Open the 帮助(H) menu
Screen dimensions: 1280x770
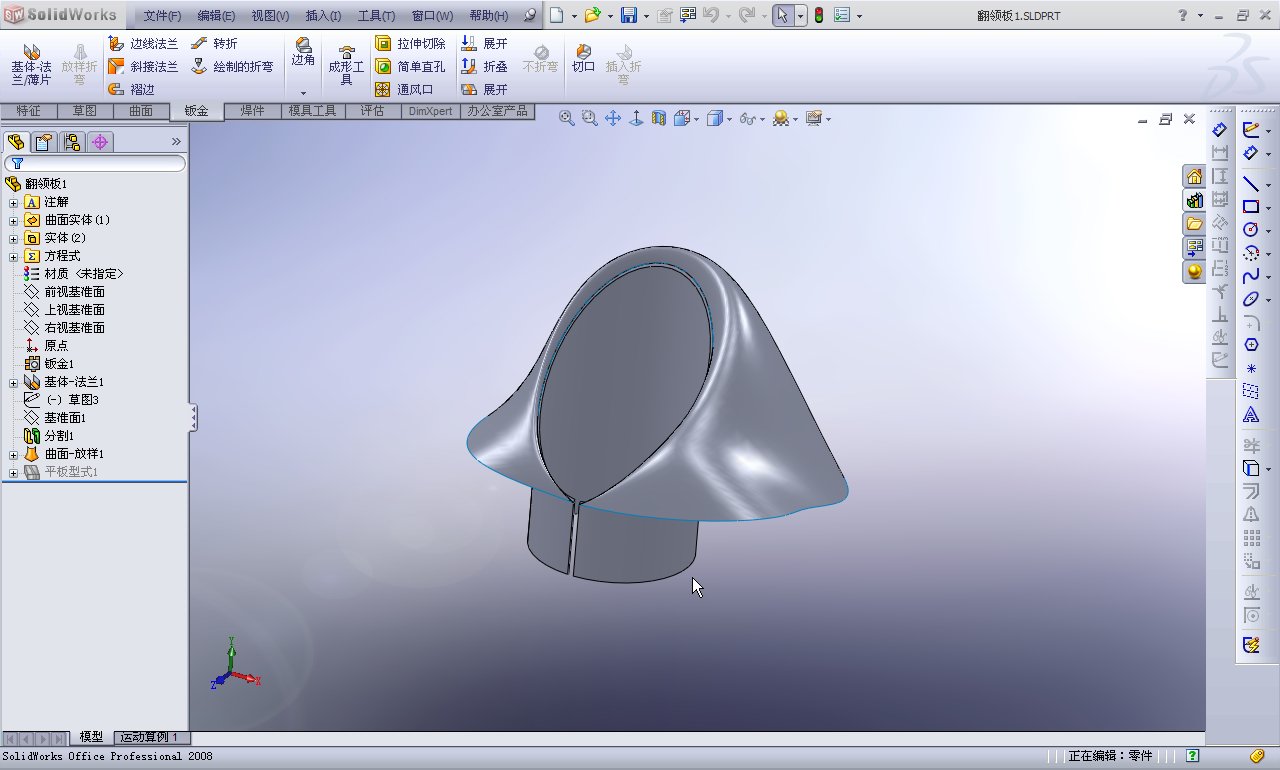pyautogui.click(x=489, y=16)
